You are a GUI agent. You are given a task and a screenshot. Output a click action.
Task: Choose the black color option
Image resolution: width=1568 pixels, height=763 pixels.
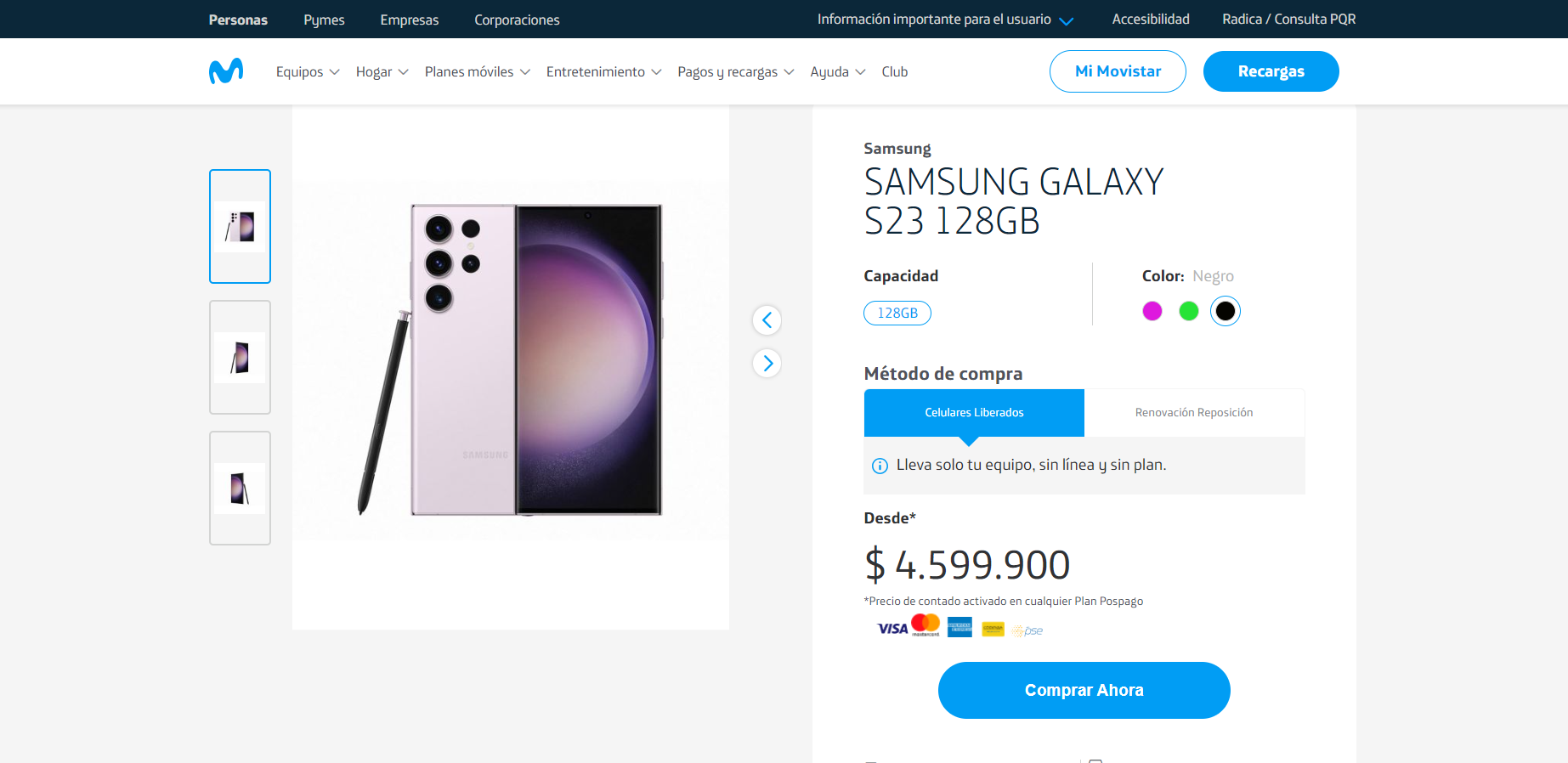(x=1225, y=311)
